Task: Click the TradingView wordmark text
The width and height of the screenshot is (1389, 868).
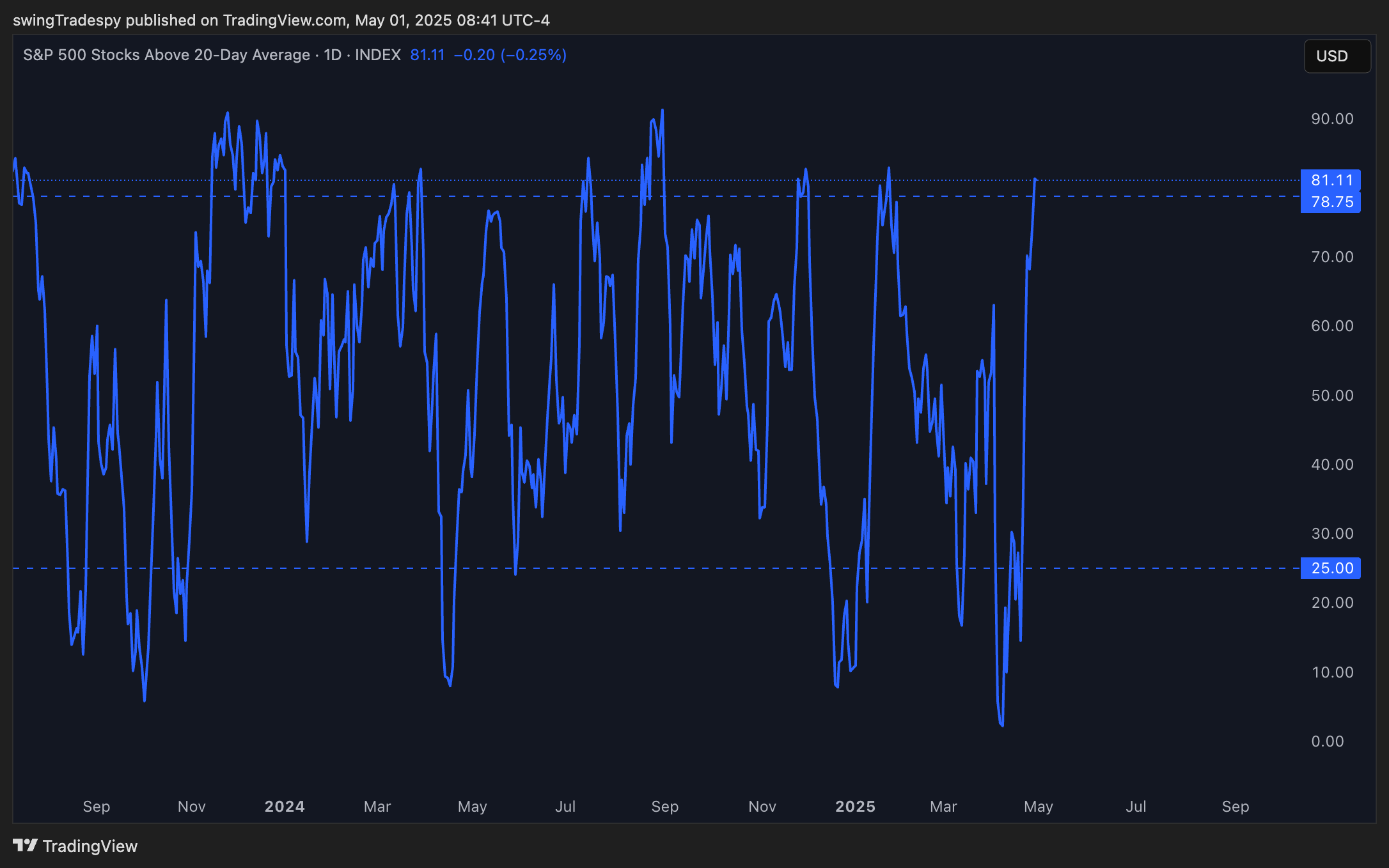Action: (x=90, y=846)
